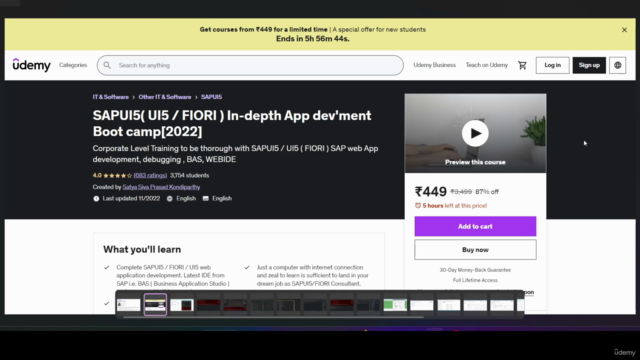Go to IT & Software breadcrumb

[111, 97]
